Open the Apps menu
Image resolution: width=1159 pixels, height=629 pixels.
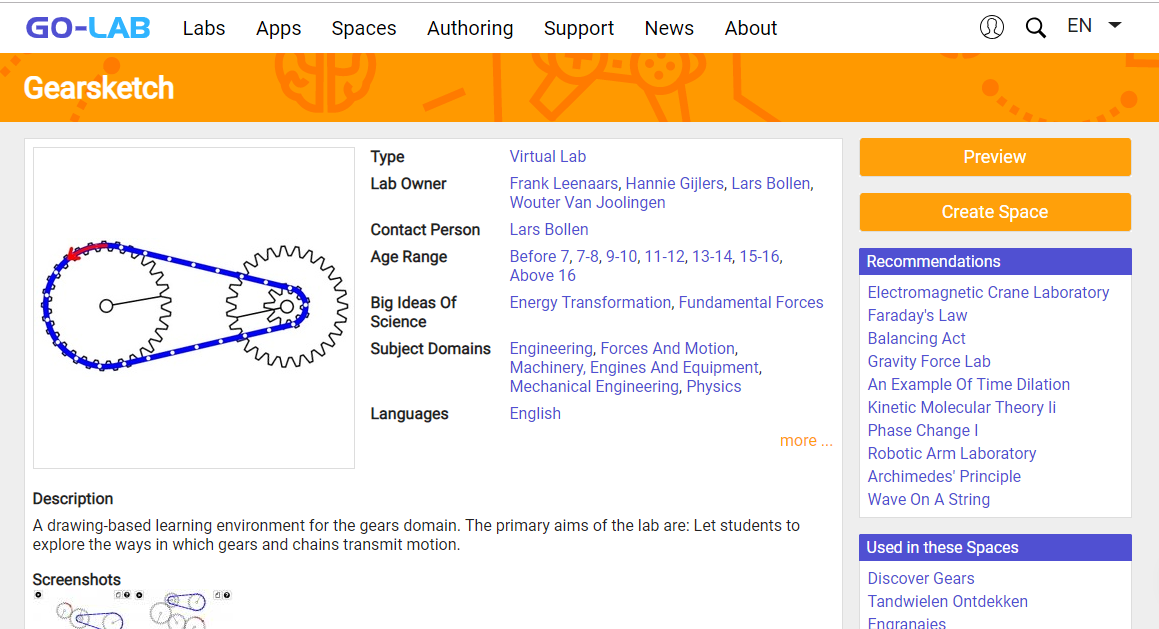(x=278, y=28)
